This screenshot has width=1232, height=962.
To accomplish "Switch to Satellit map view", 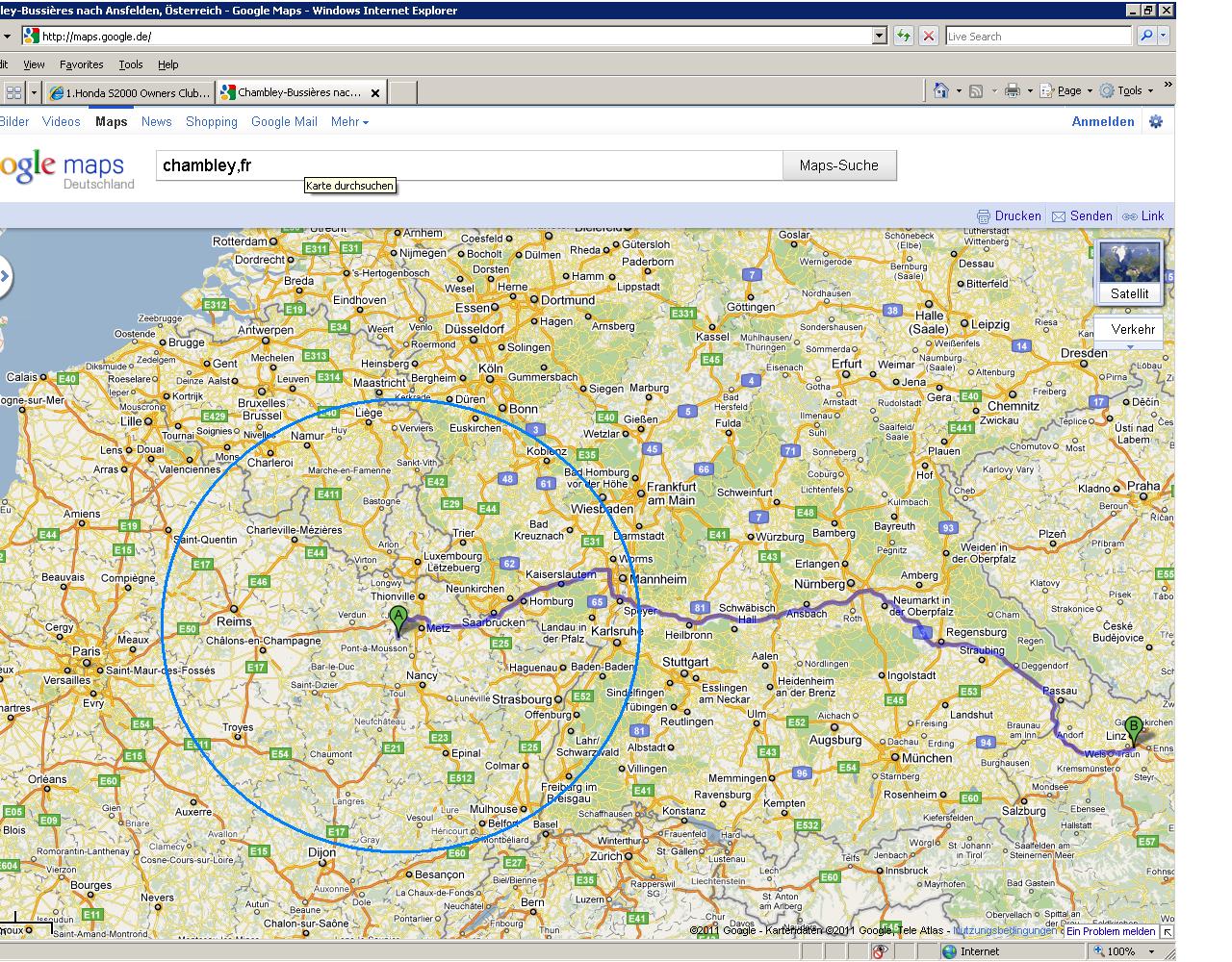I will [1129, 271].
